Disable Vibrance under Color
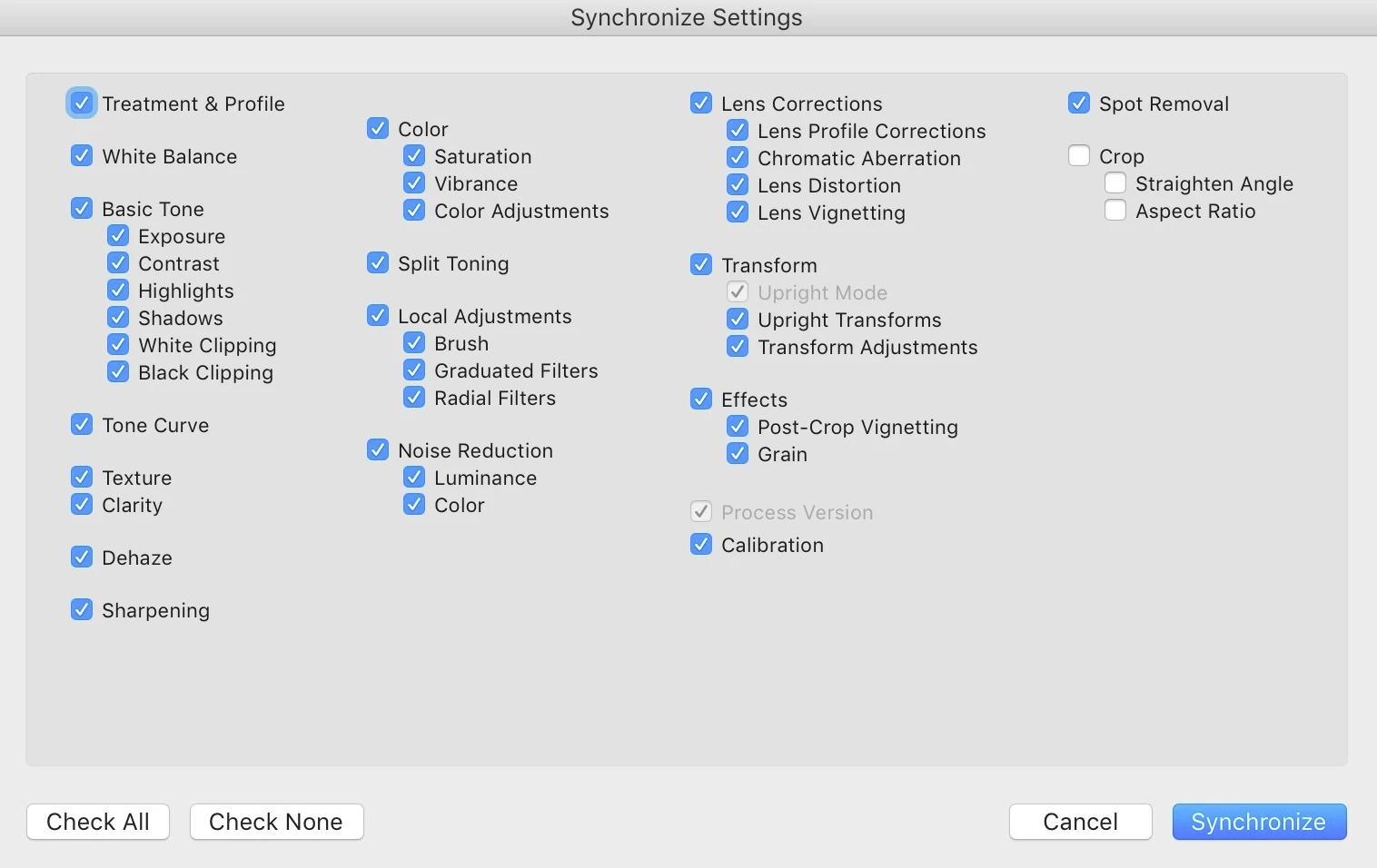This screenshot has height=868, width=1377. 414,183
